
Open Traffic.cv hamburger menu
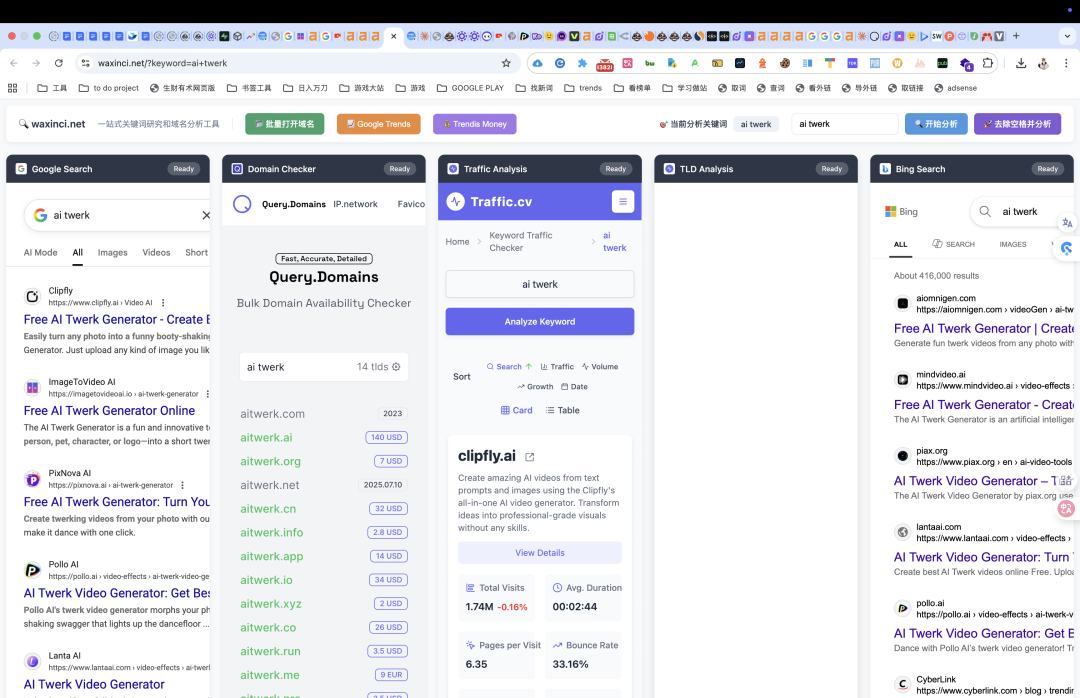pyautogui.click(x=623, y=201)
